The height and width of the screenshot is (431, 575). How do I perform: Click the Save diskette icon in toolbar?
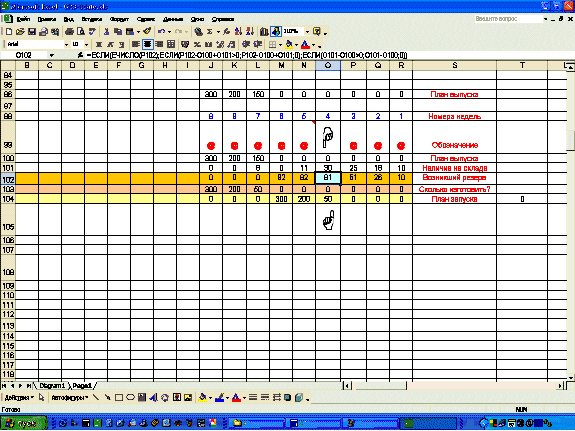tap(32, 32)
